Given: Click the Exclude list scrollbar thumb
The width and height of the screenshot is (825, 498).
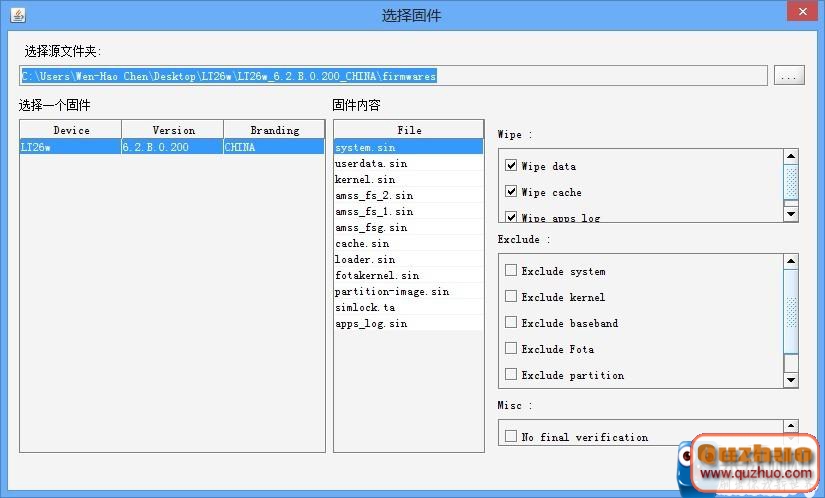Looking at the screenshot, I should pos(791,311).
